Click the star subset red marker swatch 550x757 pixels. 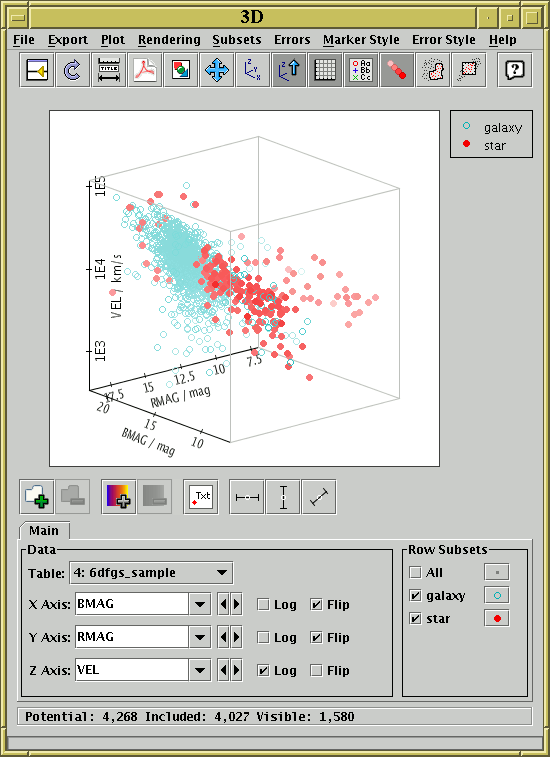point(497,618)
